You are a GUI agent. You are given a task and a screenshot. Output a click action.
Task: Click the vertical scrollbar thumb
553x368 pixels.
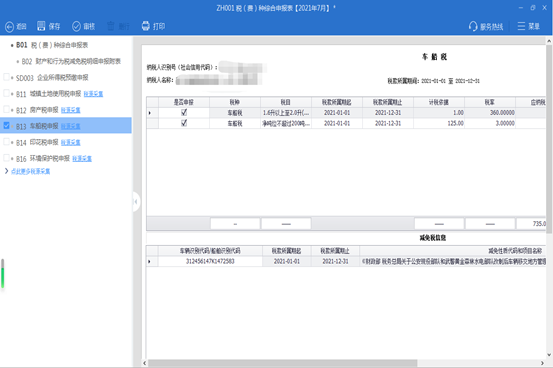pos(549,139)
